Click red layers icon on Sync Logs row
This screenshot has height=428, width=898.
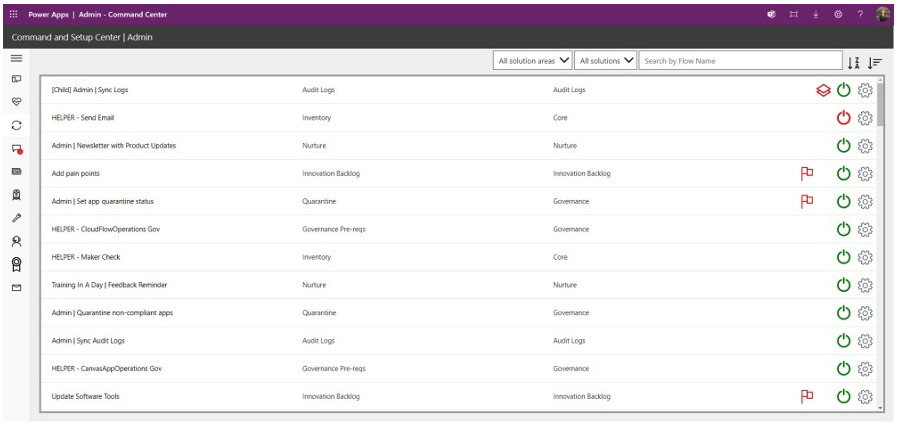pos(822,90)
